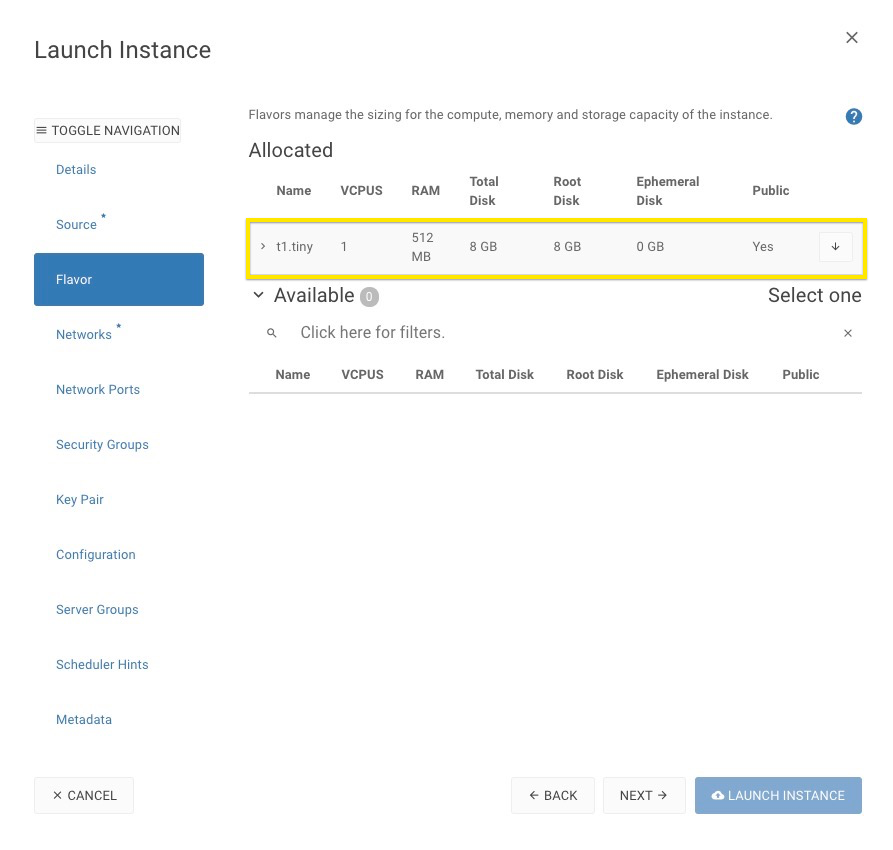Go to the Details step
Screen dimensions: 893x850
(x=76, y=170)
